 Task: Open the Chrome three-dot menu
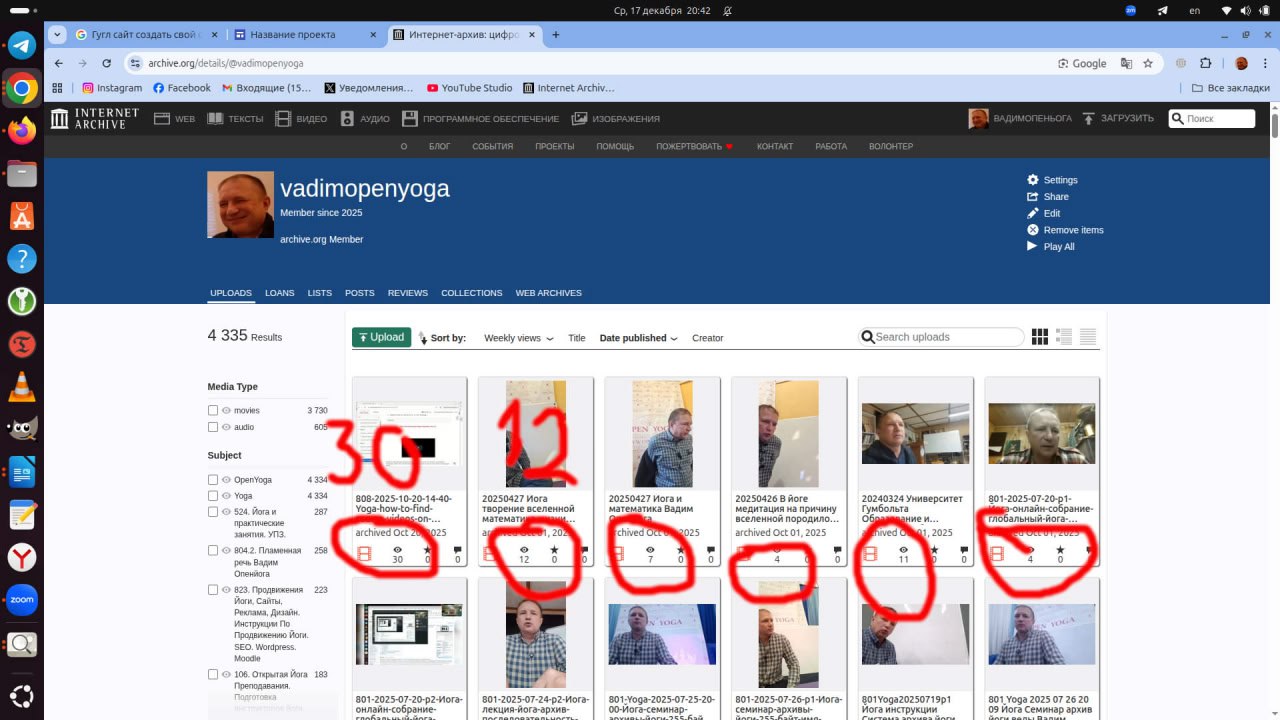pos(1263,63)
